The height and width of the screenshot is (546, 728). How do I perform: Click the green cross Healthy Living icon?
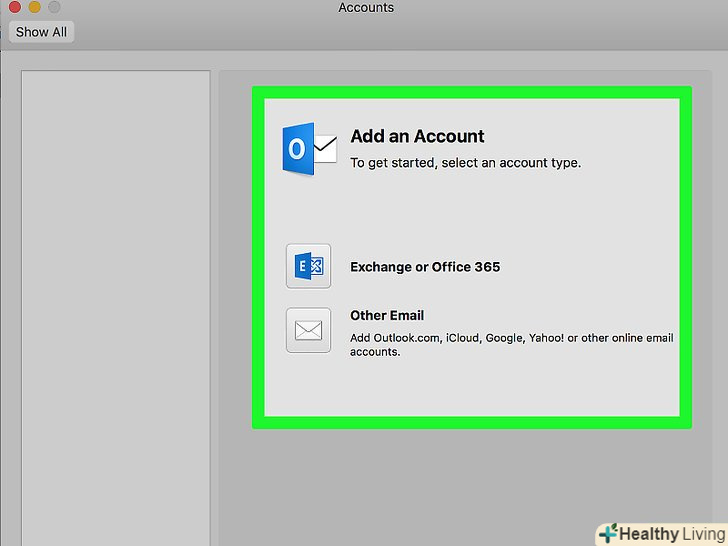tap(607, 533)
